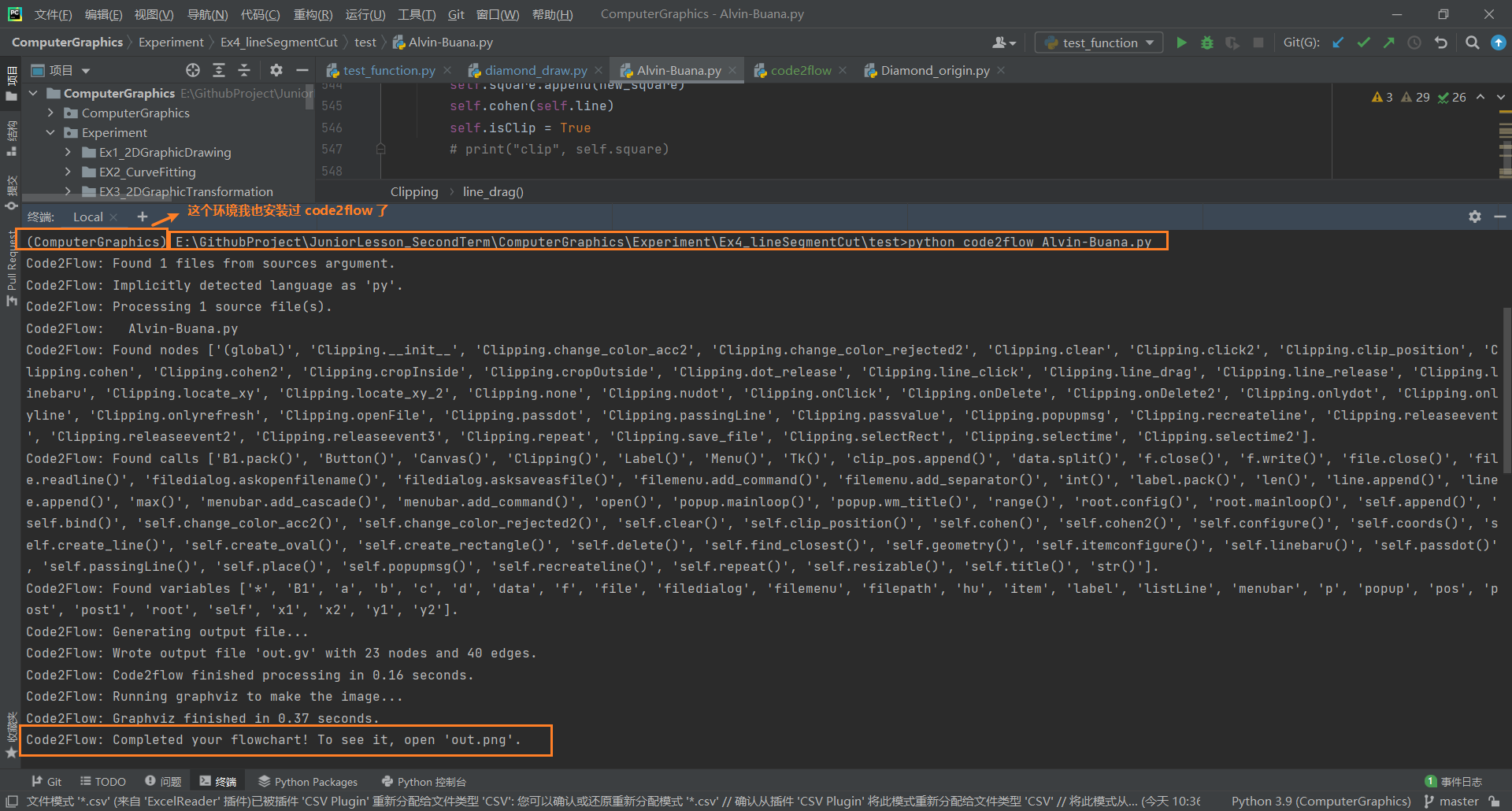Go to previous highlighted error arrow

[x=1480, y=97]
